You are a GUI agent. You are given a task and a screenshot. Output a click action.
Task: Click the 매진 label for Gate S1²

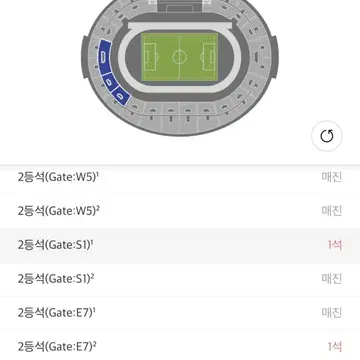point(332,279)
